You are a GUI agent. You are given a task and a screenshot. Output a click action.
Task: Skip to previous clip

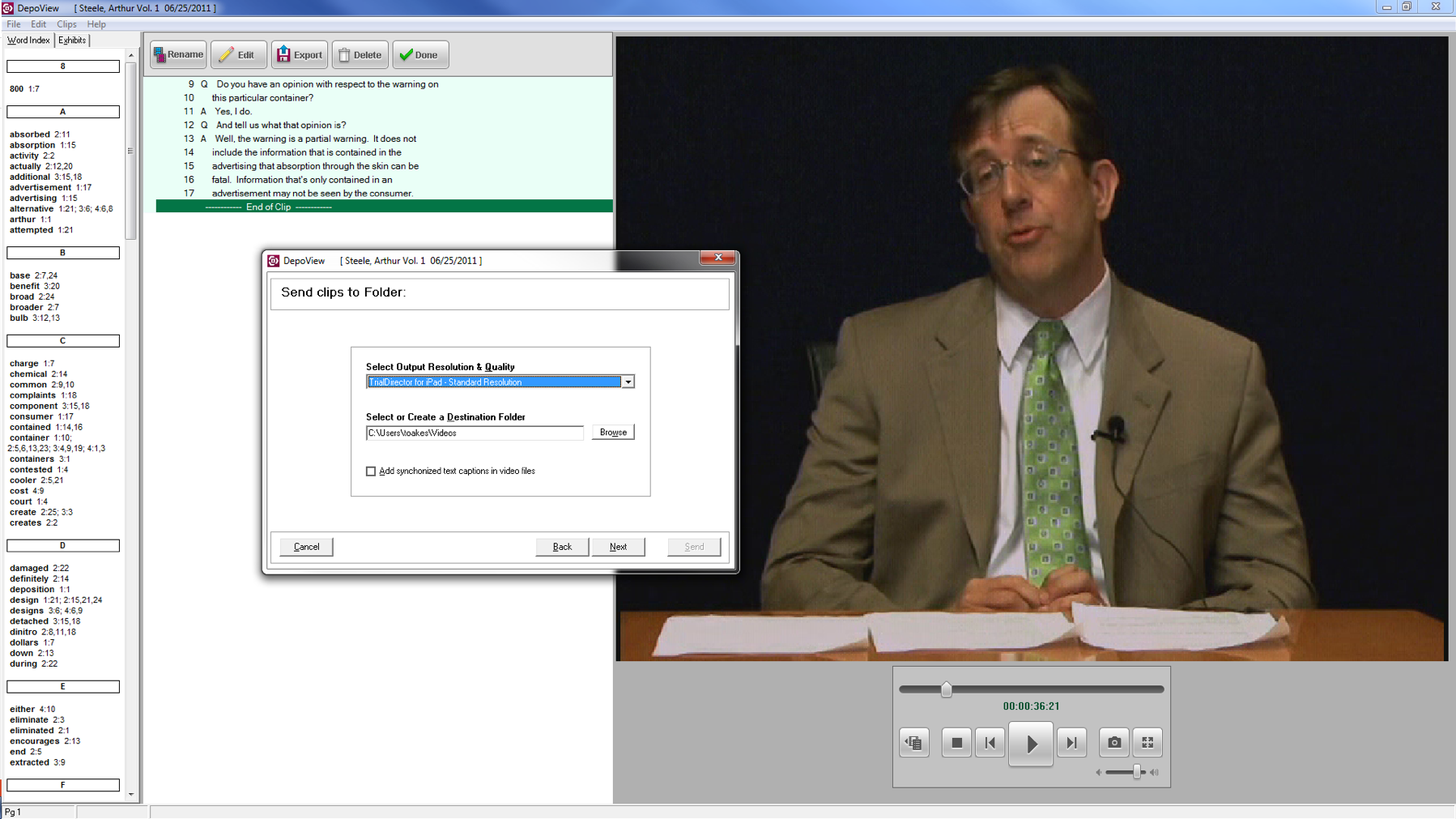point(990,743)
